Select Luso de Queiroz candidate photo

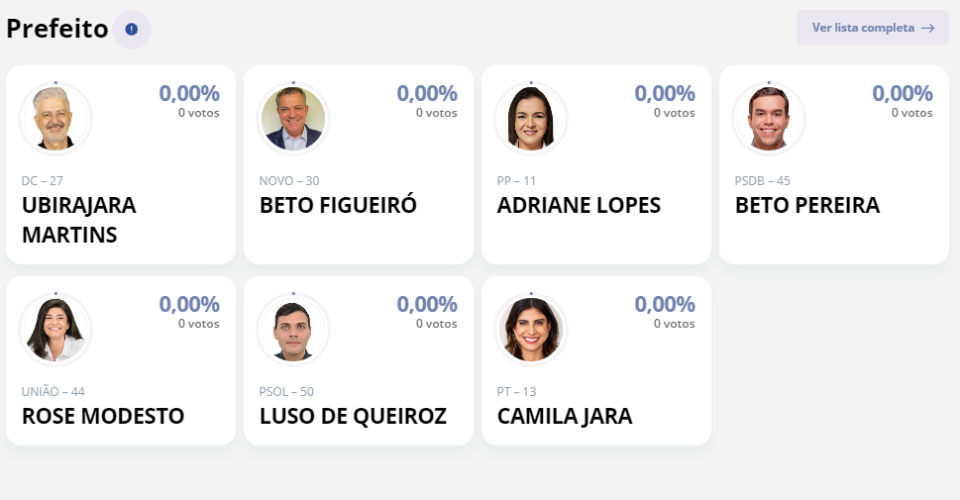[293, 329]
